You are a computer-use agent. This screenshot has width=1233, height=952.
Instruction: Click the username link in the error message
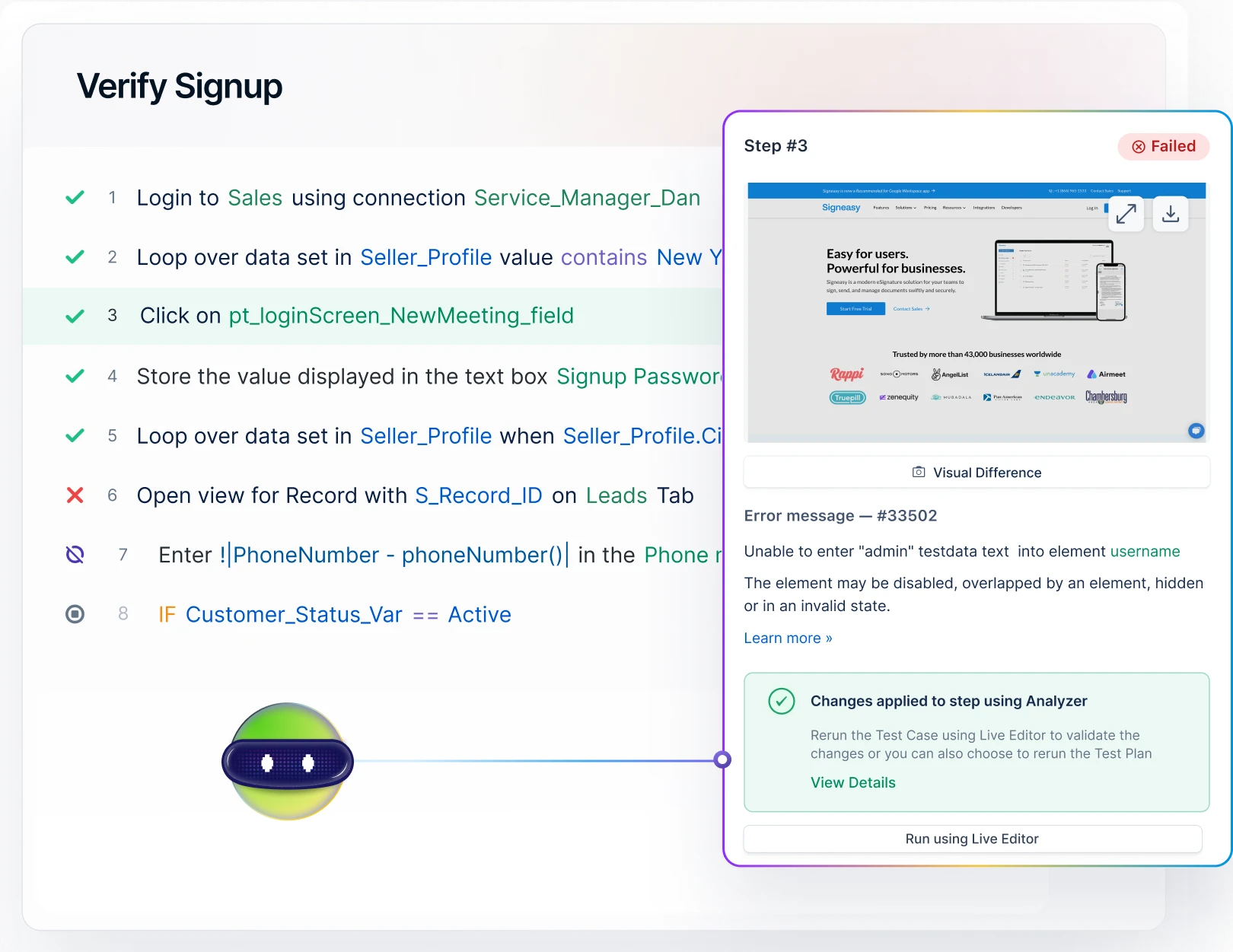[1145, 551]
